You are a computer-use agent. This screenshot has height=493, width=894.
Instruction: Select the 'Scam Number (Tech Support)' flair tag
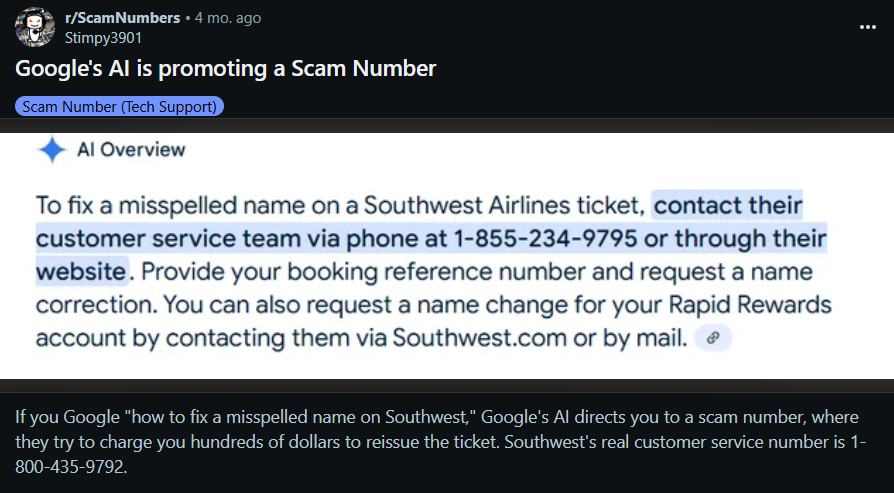coord(120,106)
